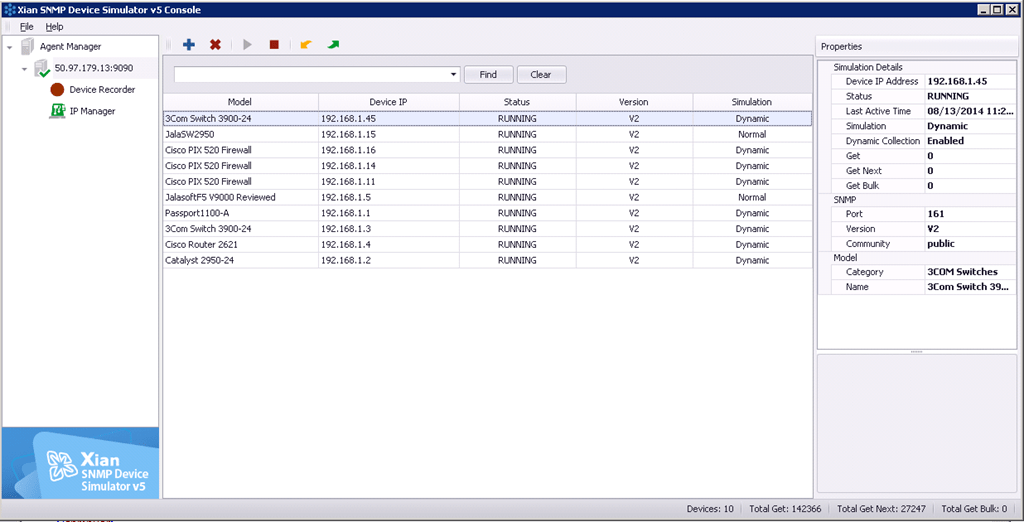Open the Device Recorder red circle icon
This screenshot has height=522, width=1024.
point(57,90)
